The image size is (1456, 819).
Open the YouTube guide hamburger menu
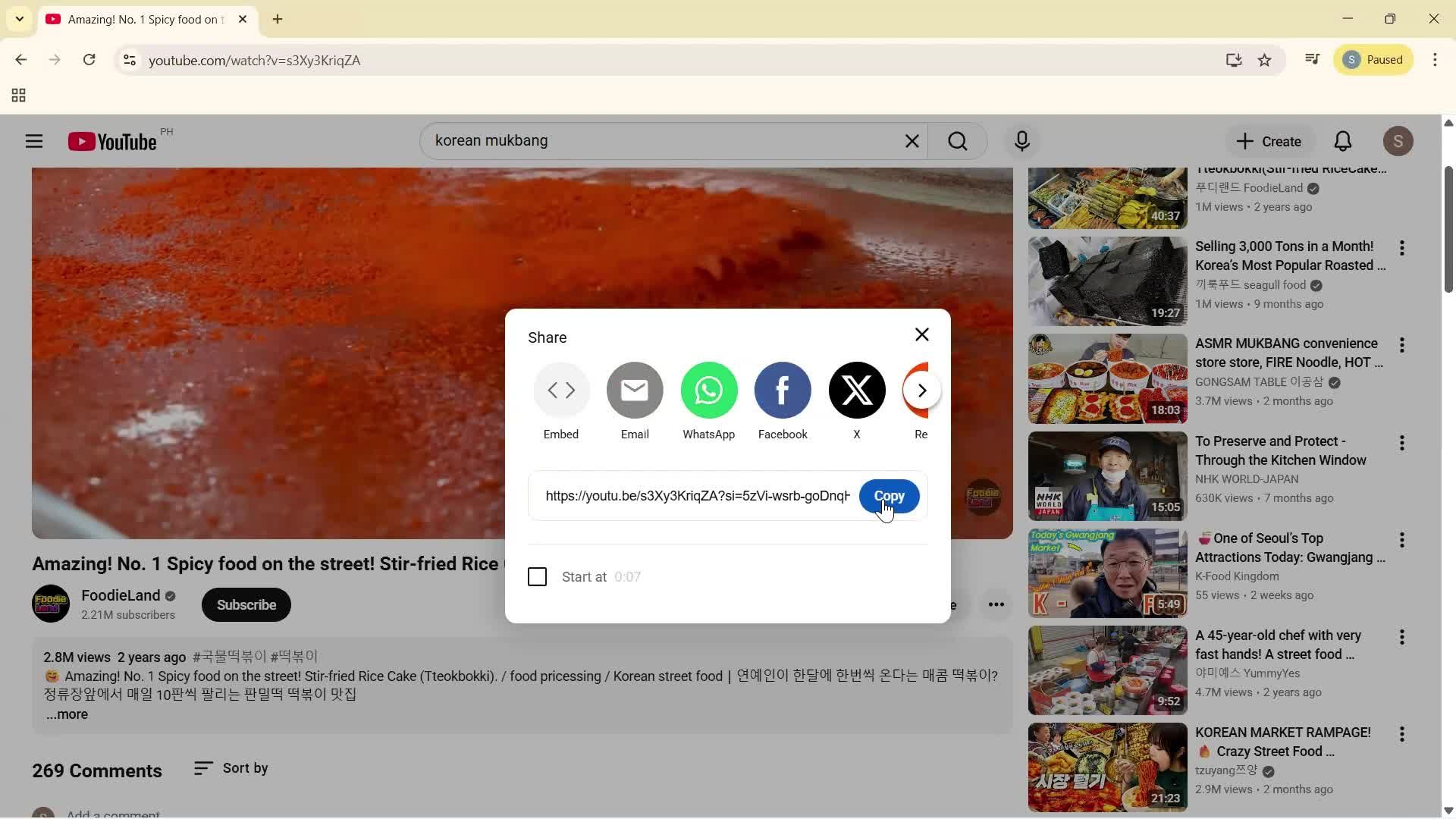tap(34, 140)
